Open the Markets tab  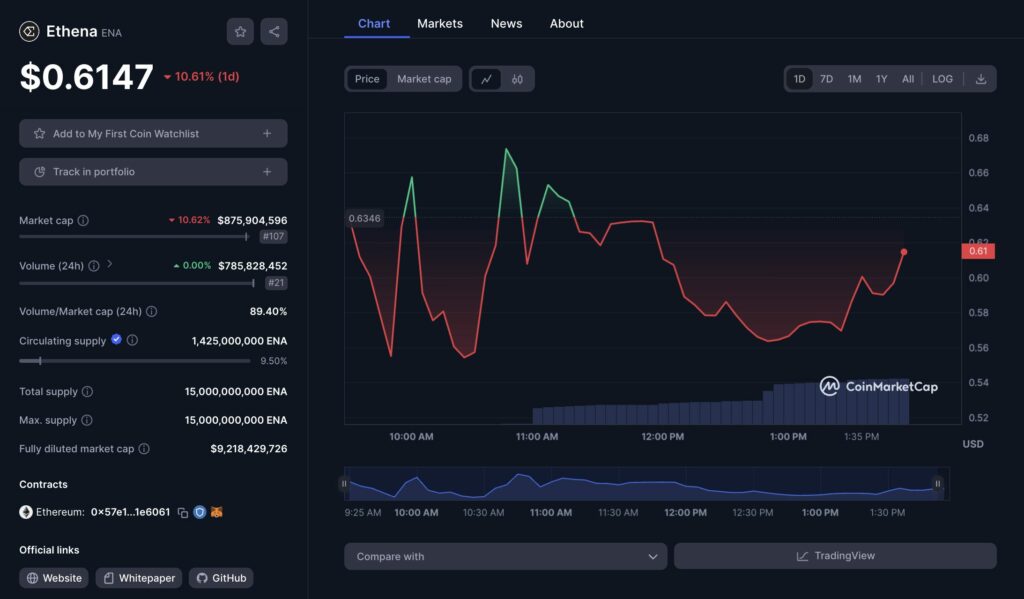[x=440, y=23]
